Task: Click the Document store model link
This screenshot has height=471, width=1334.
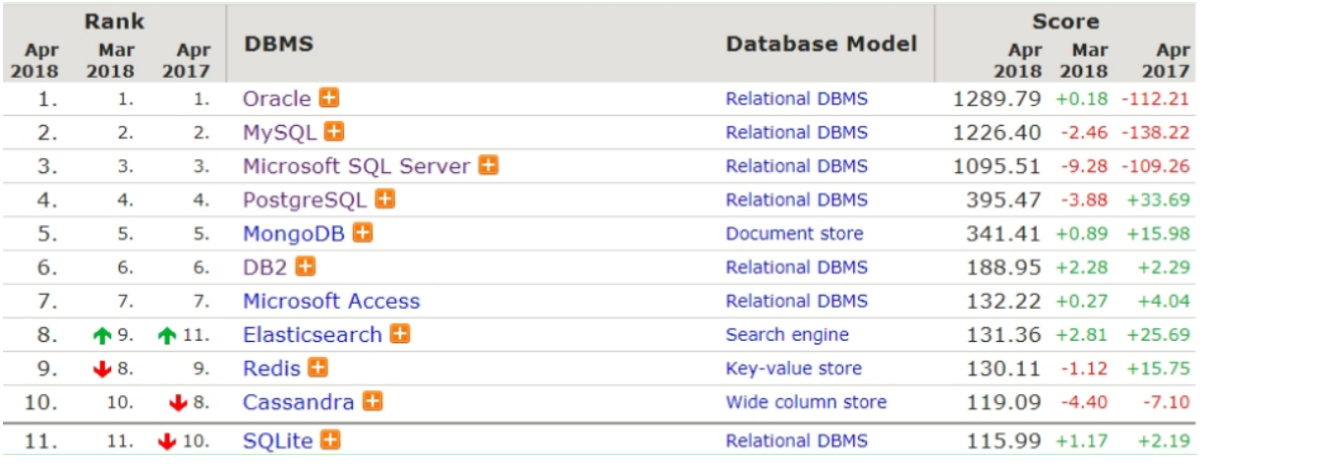Action: pos(794,233)
